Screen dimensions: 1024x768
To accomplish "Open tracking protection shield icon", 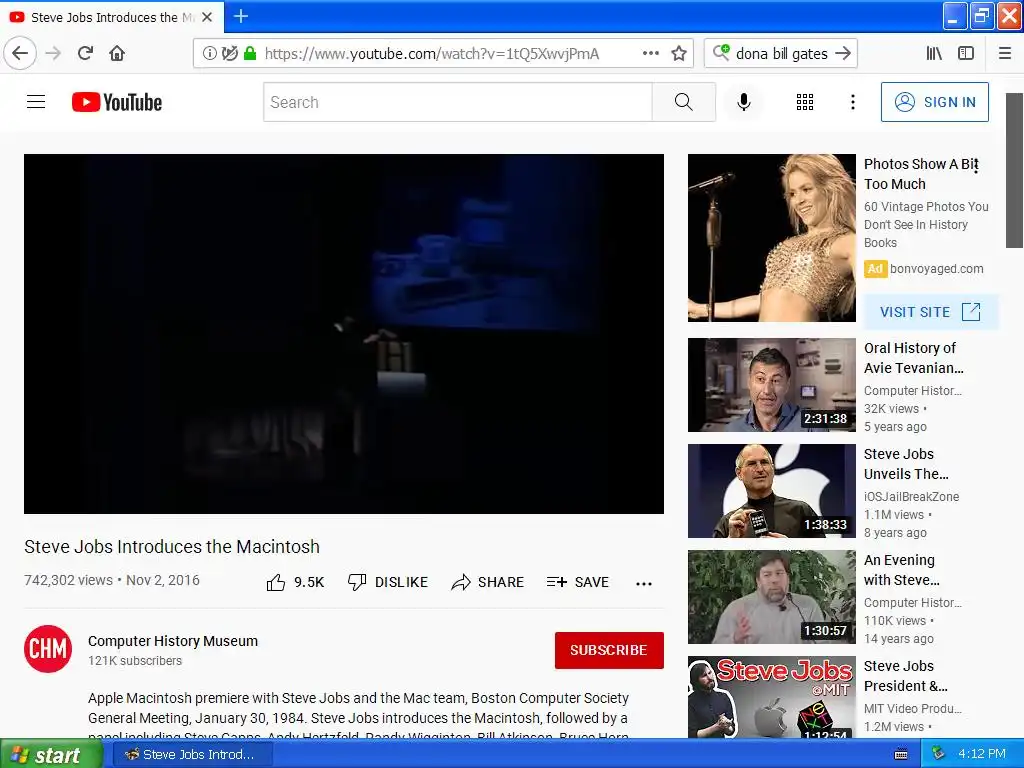I will (x=230, y=54).
